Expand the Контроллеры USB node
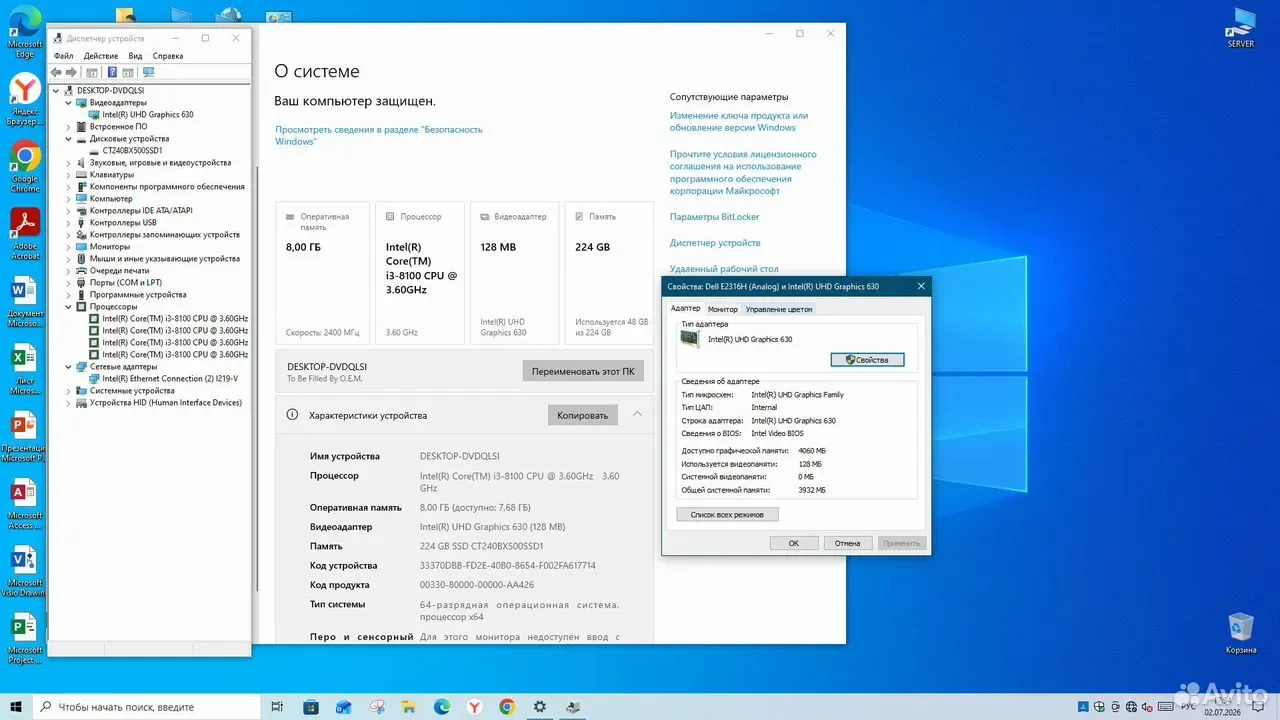This screenshot has height=720, width=1280. (x=69, y=223)
